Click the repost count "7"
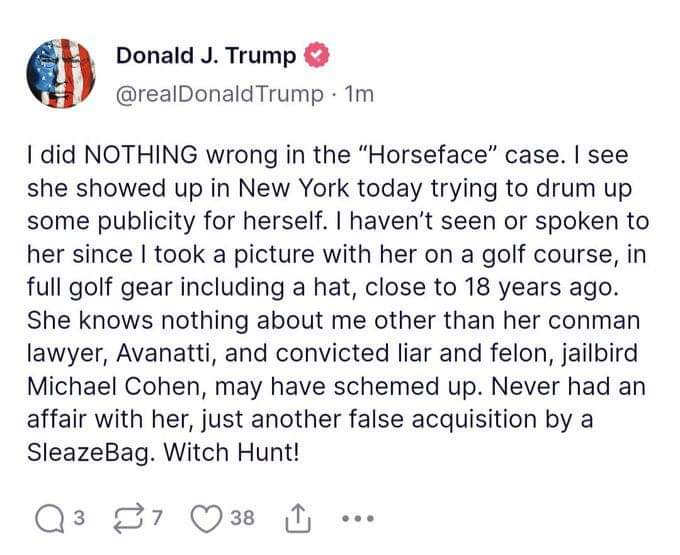 (159, 519)
